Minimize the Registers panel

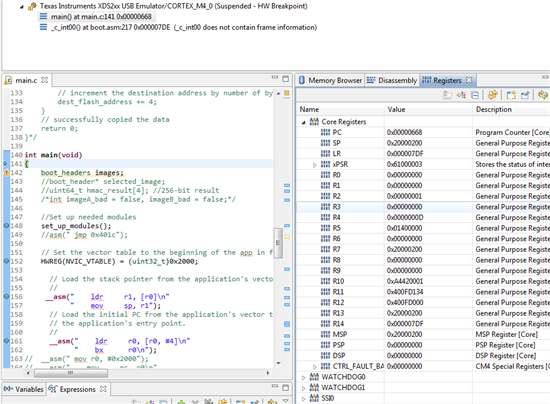point(545,77)
